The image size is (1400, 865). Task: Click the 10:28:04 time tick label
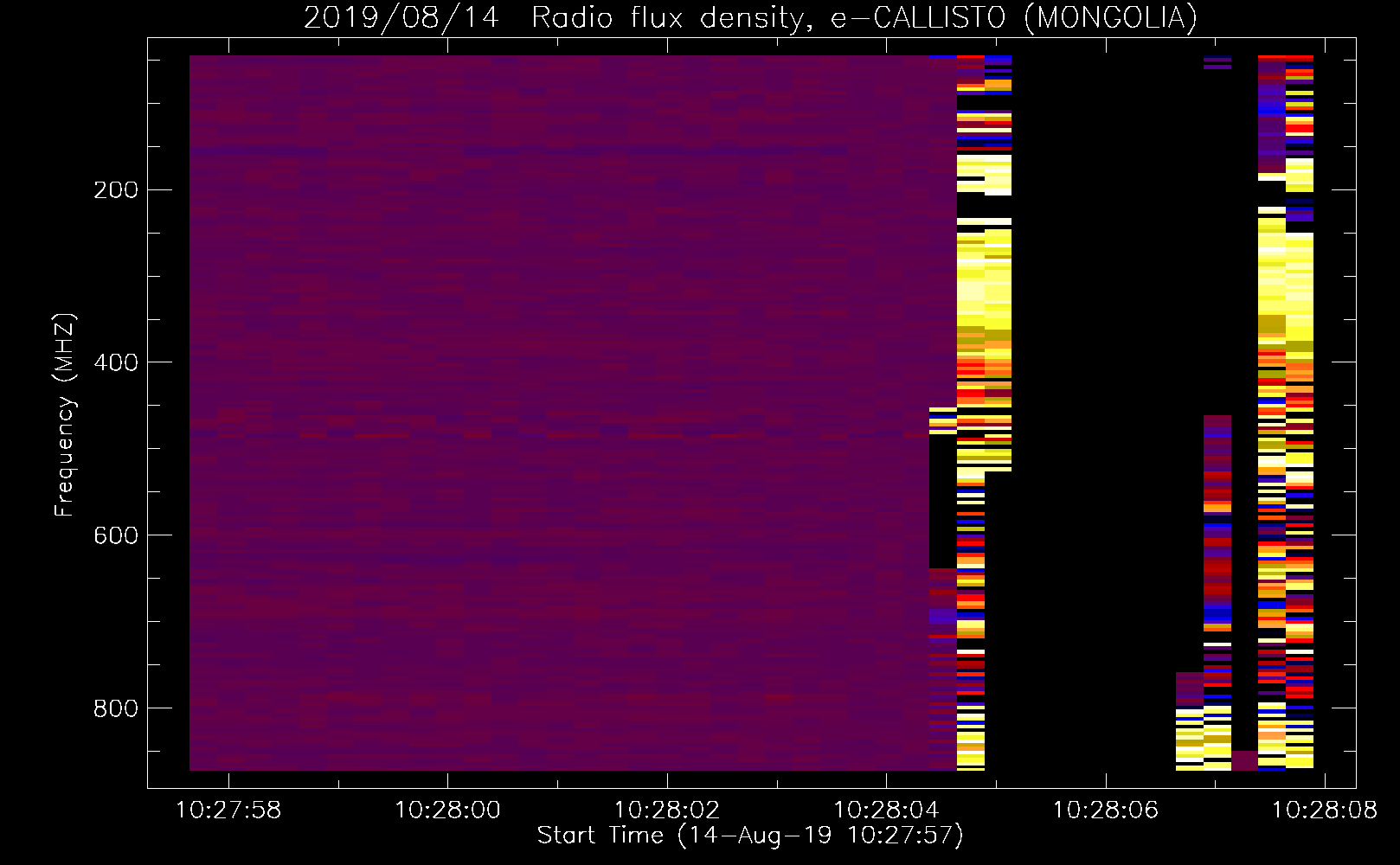tap(886, 811)
